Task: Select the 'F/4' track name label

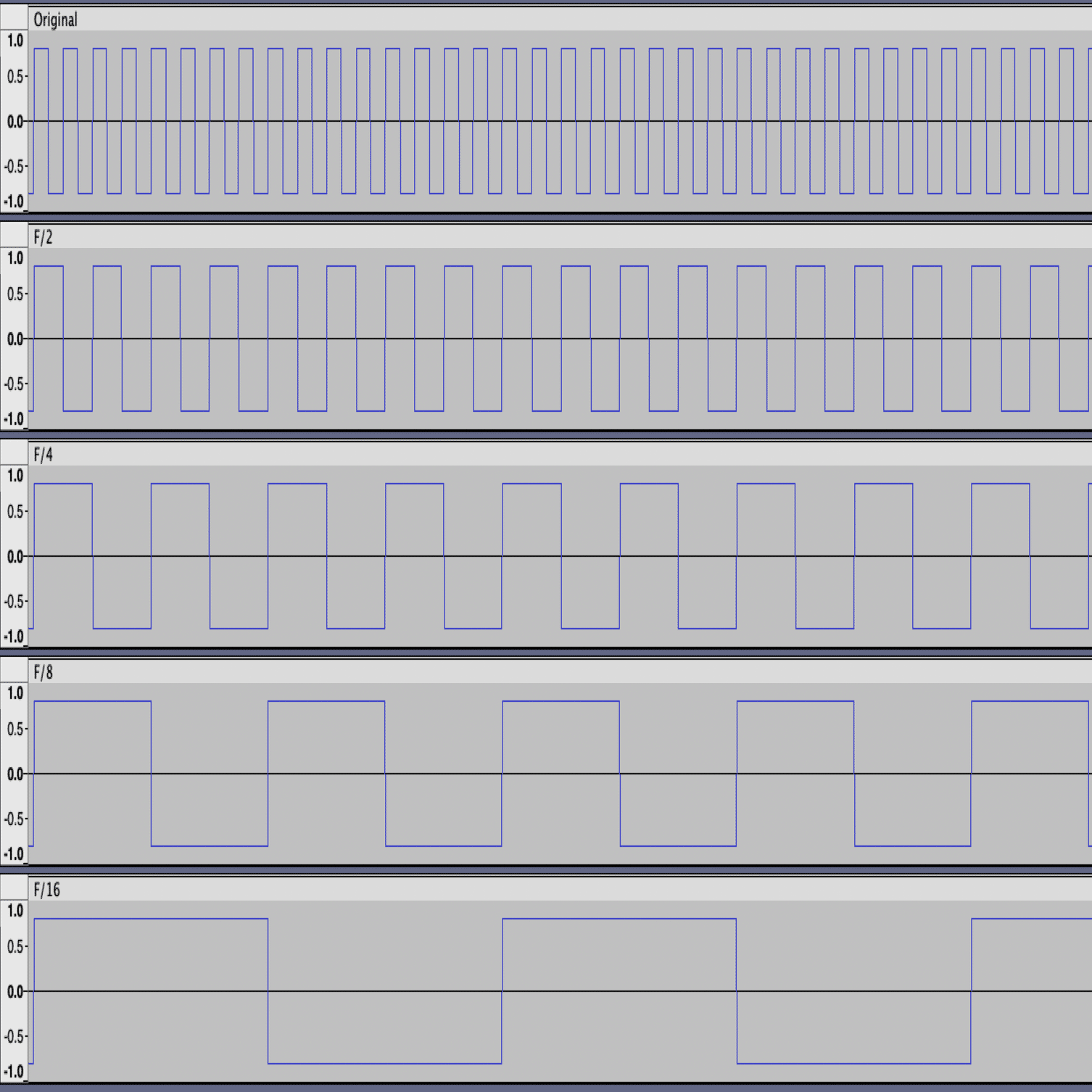Action: [x=43, y=455]
